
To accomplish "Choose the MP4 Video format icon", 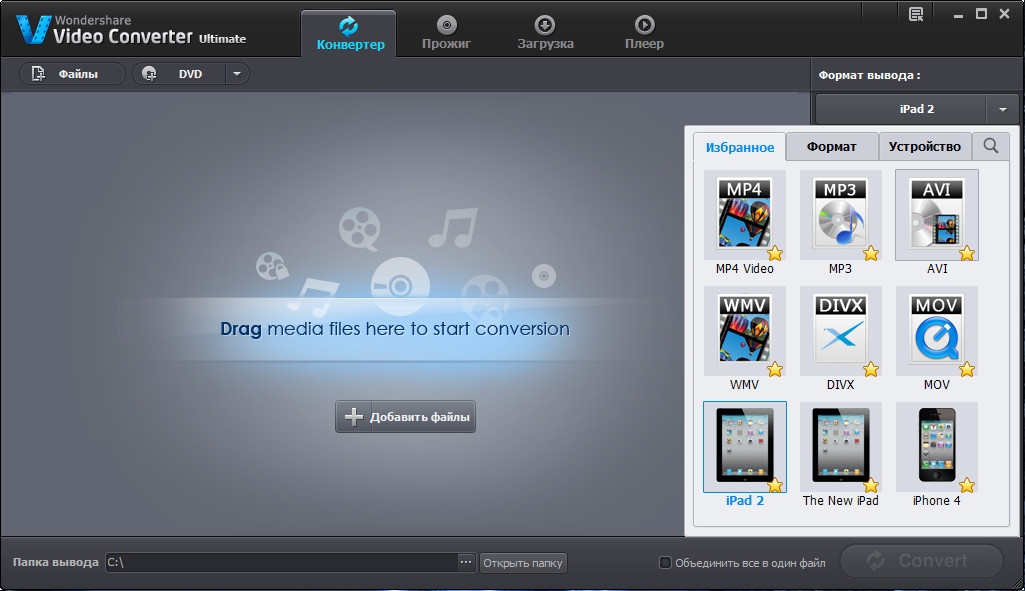I will [x=744, y=214].
